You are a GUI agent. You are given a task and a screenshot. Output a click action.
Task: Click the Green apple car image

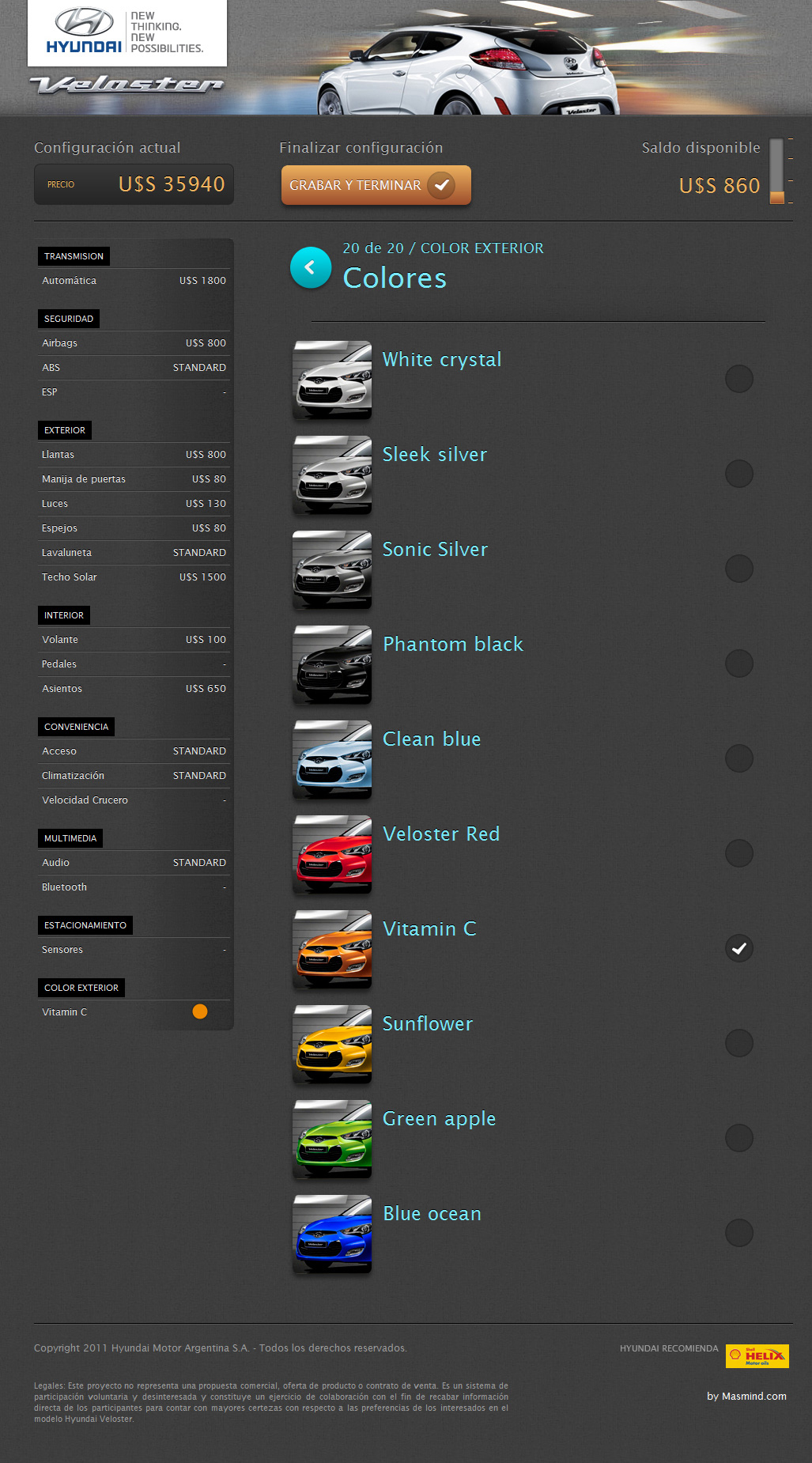pos(332,1139)
